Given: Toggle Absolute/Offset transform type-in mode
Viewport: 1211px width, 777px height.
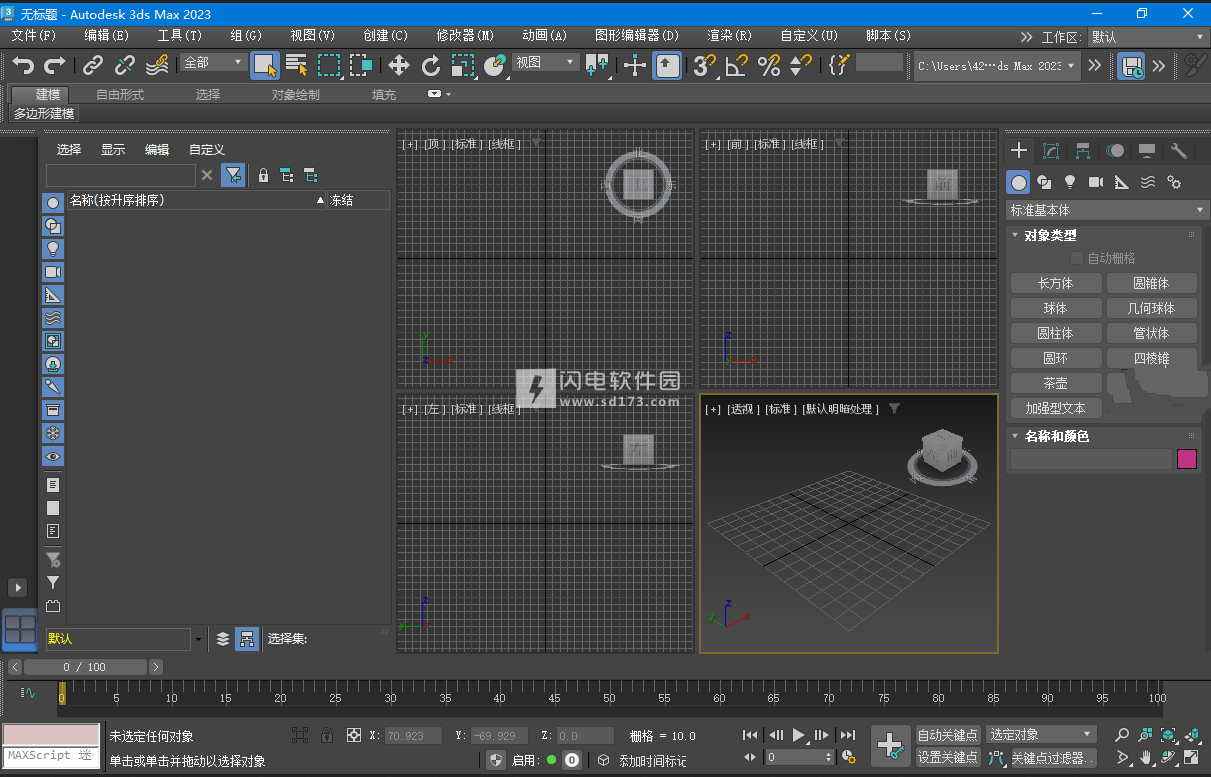Looking at the screenshot, I should click(x=353, y=735).
